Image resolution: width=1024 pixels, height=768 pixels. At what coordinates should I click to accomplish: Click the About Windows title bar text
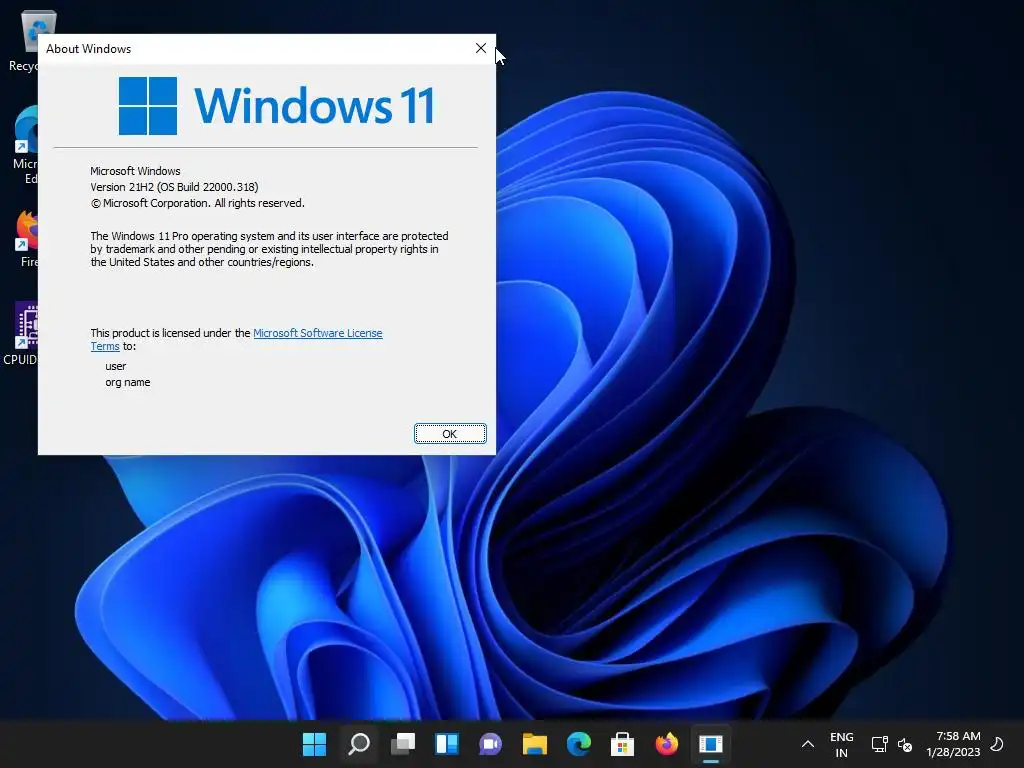[x=88, y=49]
